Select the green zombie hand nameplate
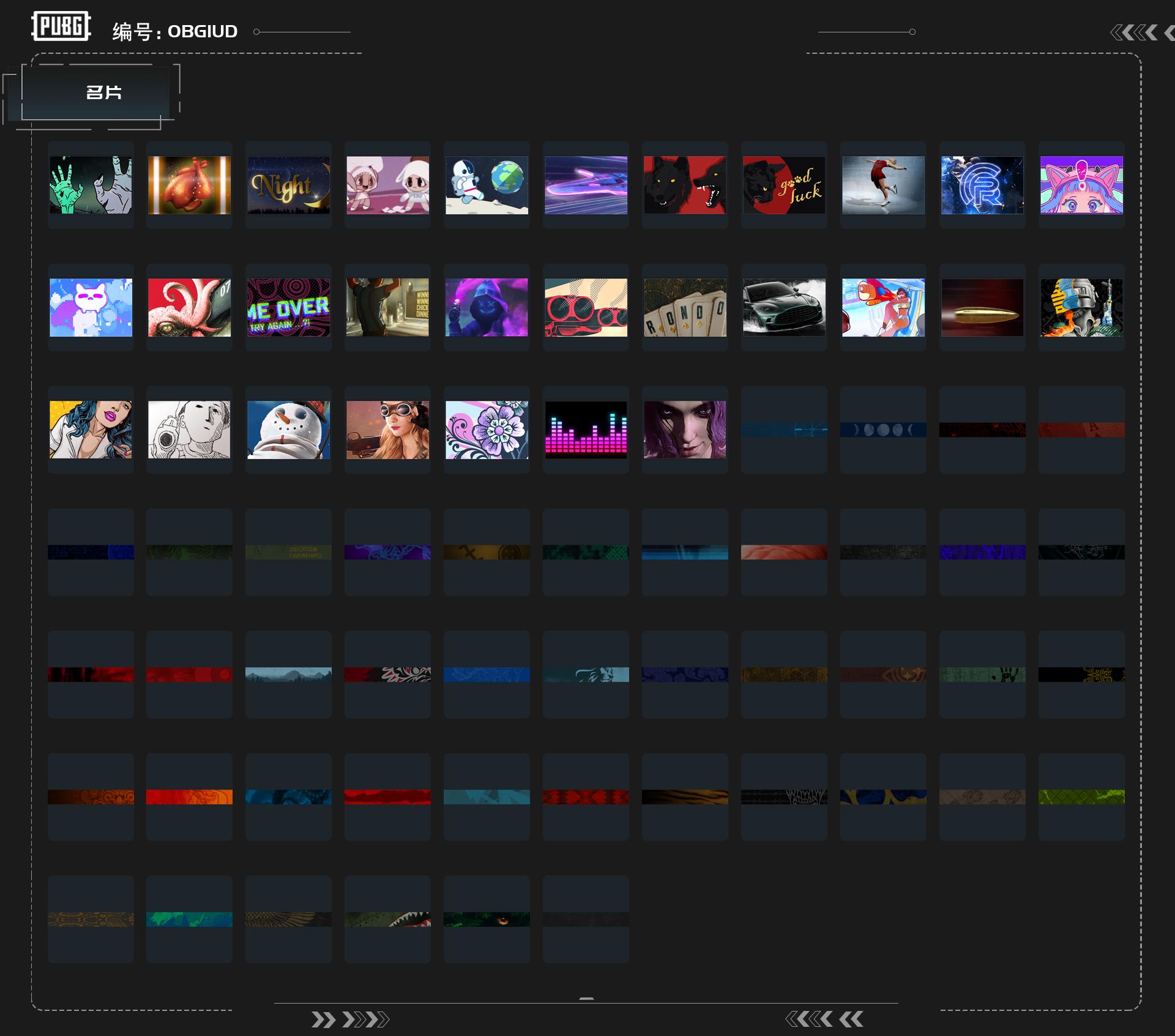The width and height of the screenshot is (1175, 1036). pos(91,185)
